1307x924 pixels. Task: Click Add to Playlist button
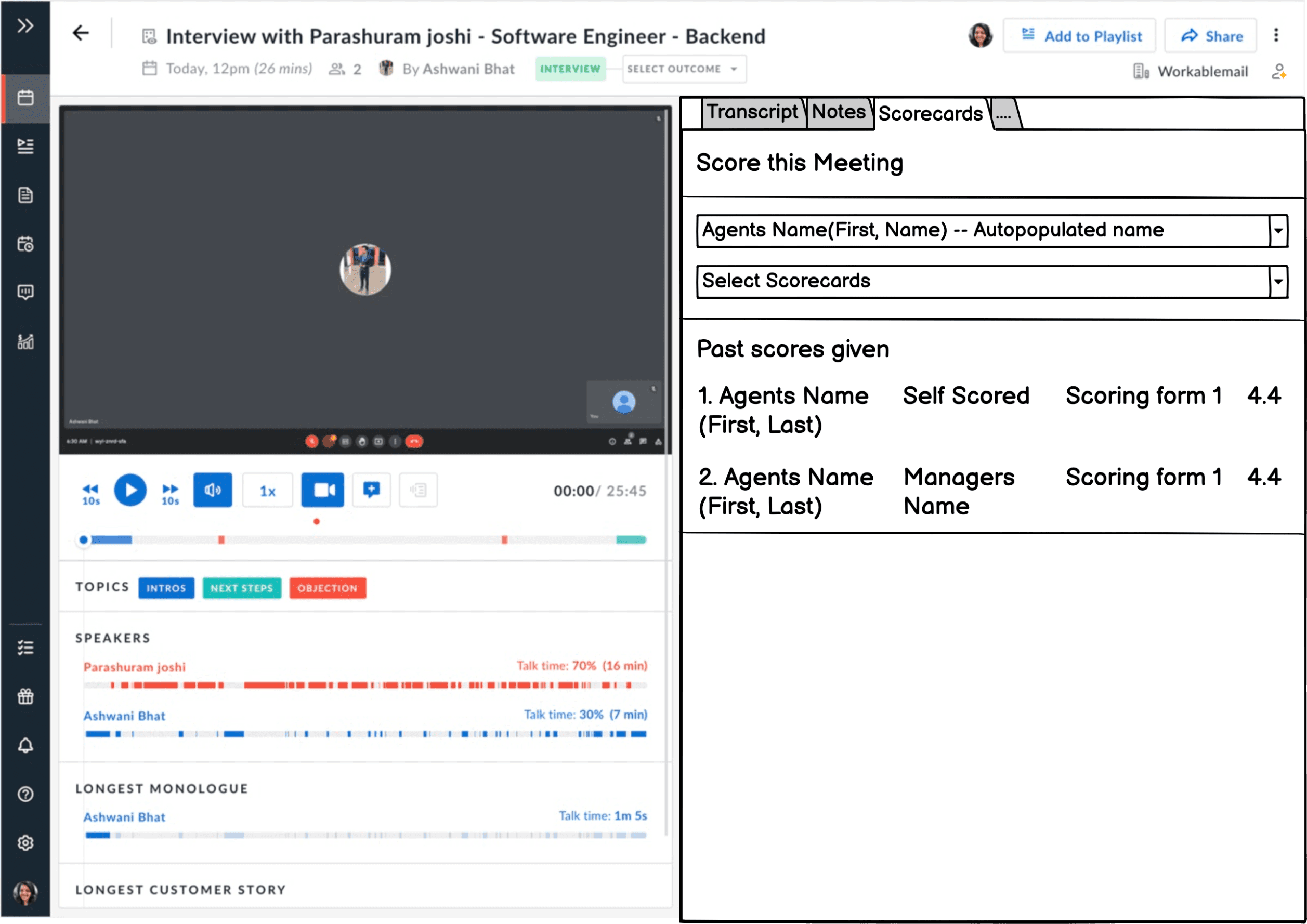coord(1079,36)
